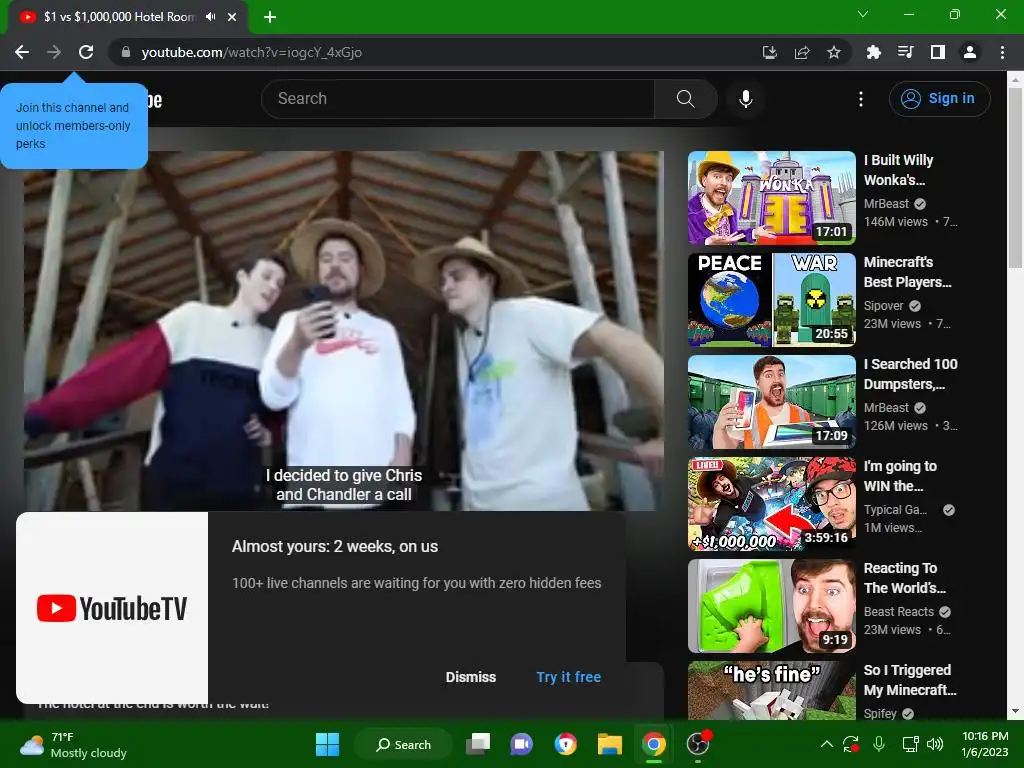This screenshot has width=1024, height=768.
Task: Mute the tab via the speaker icon
Action: pos(210,17)
